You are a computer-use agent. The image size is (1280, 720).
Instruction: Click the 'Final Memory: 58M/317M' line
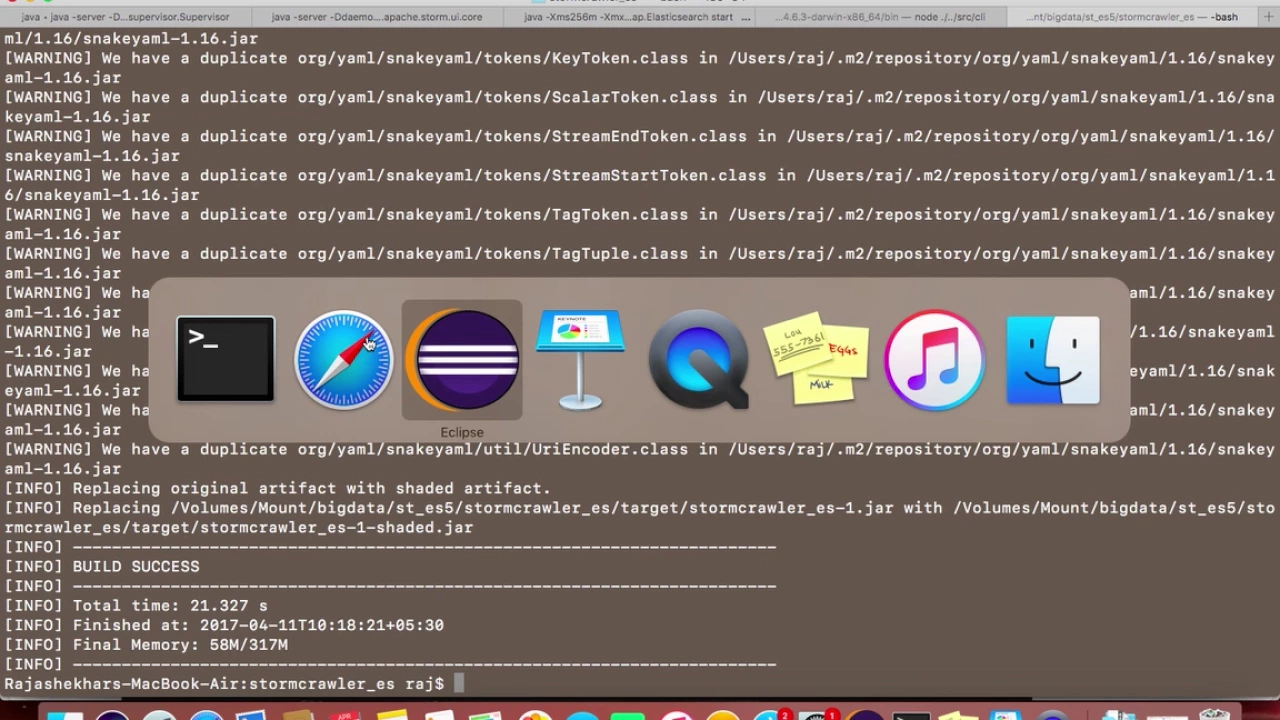coord(146,645)
